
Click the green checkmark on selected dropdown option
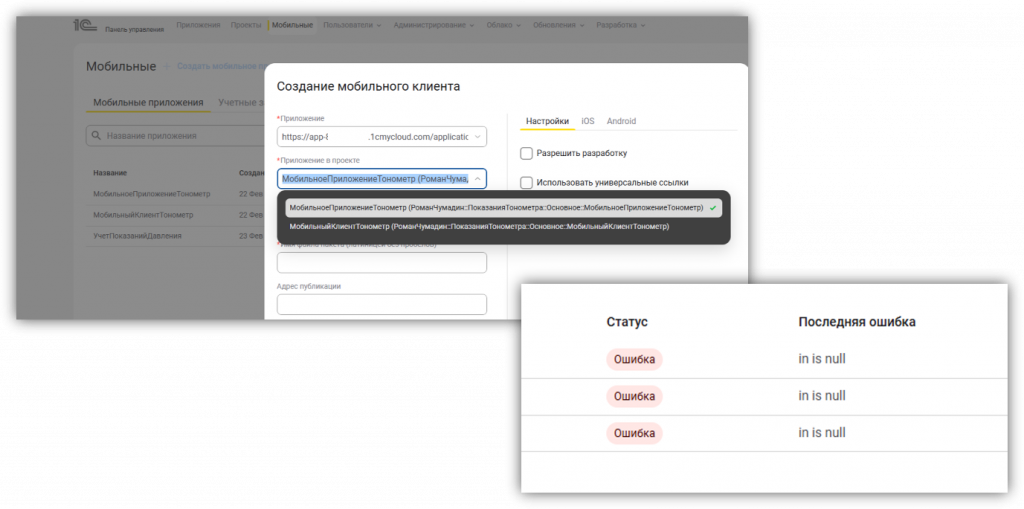712,208
